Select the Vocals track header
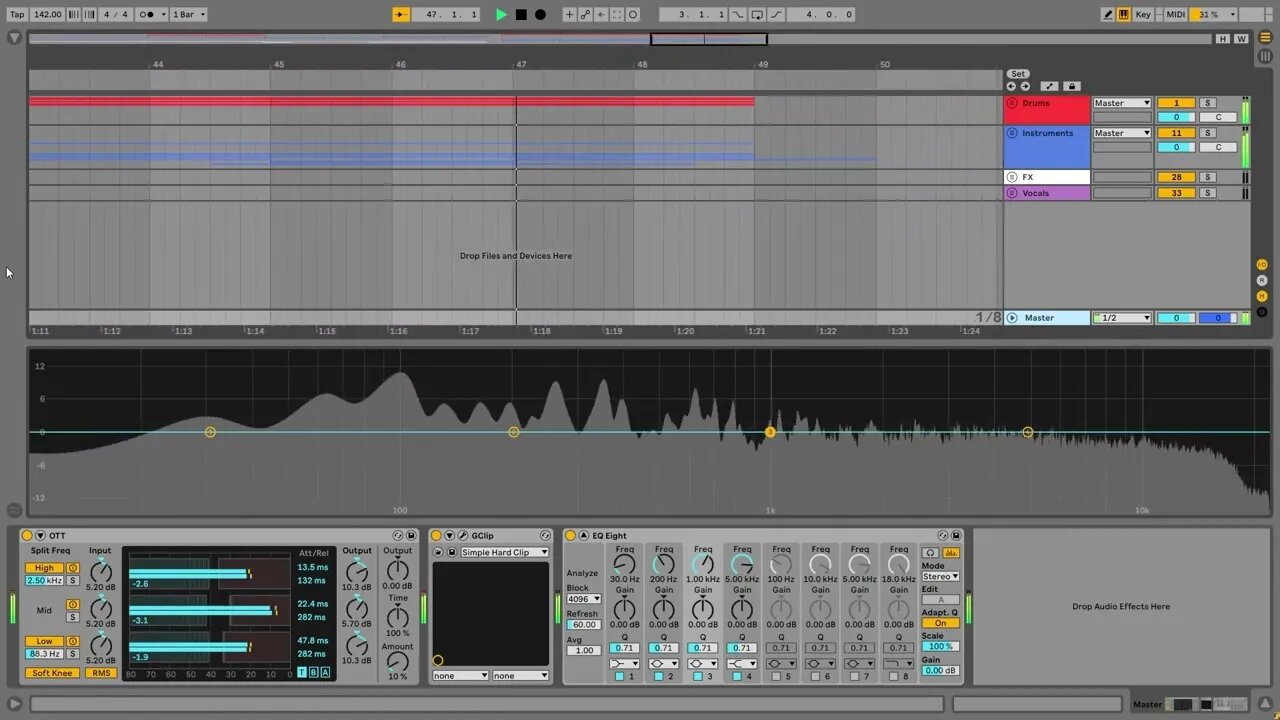Screen dimensions: 1280x720 coord(1047,193)
